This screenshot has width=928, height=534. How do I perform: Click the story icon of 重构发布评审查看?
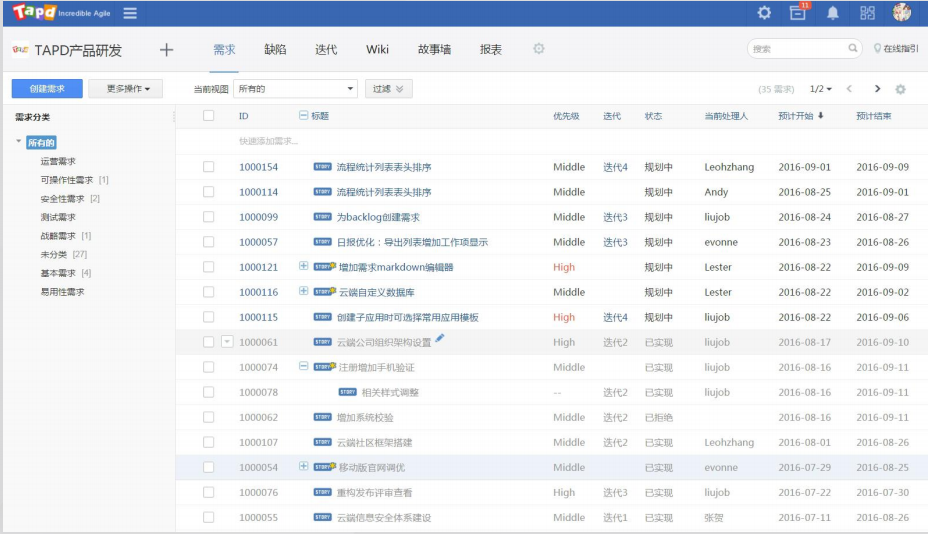pos(323,492)
